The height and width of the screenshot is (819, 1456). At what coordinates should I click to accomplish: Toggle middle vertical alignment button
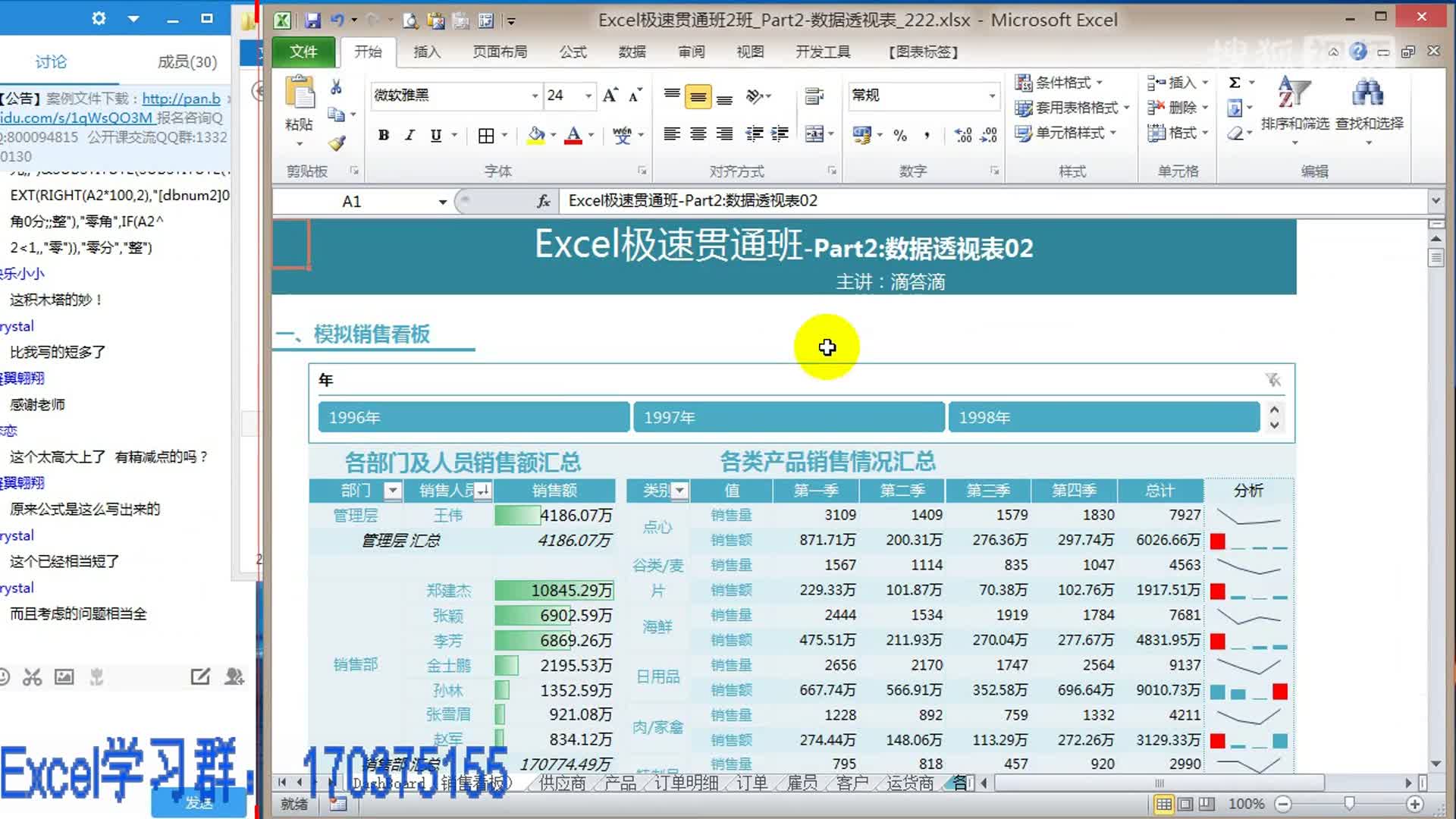[698, 96]
